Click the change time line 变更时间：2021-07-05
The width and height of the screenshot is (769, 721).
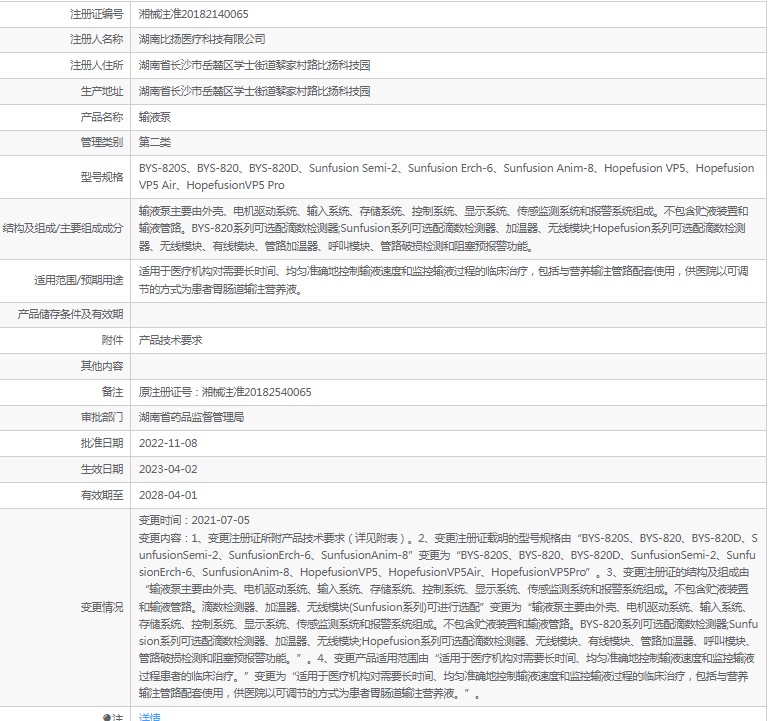194,520
